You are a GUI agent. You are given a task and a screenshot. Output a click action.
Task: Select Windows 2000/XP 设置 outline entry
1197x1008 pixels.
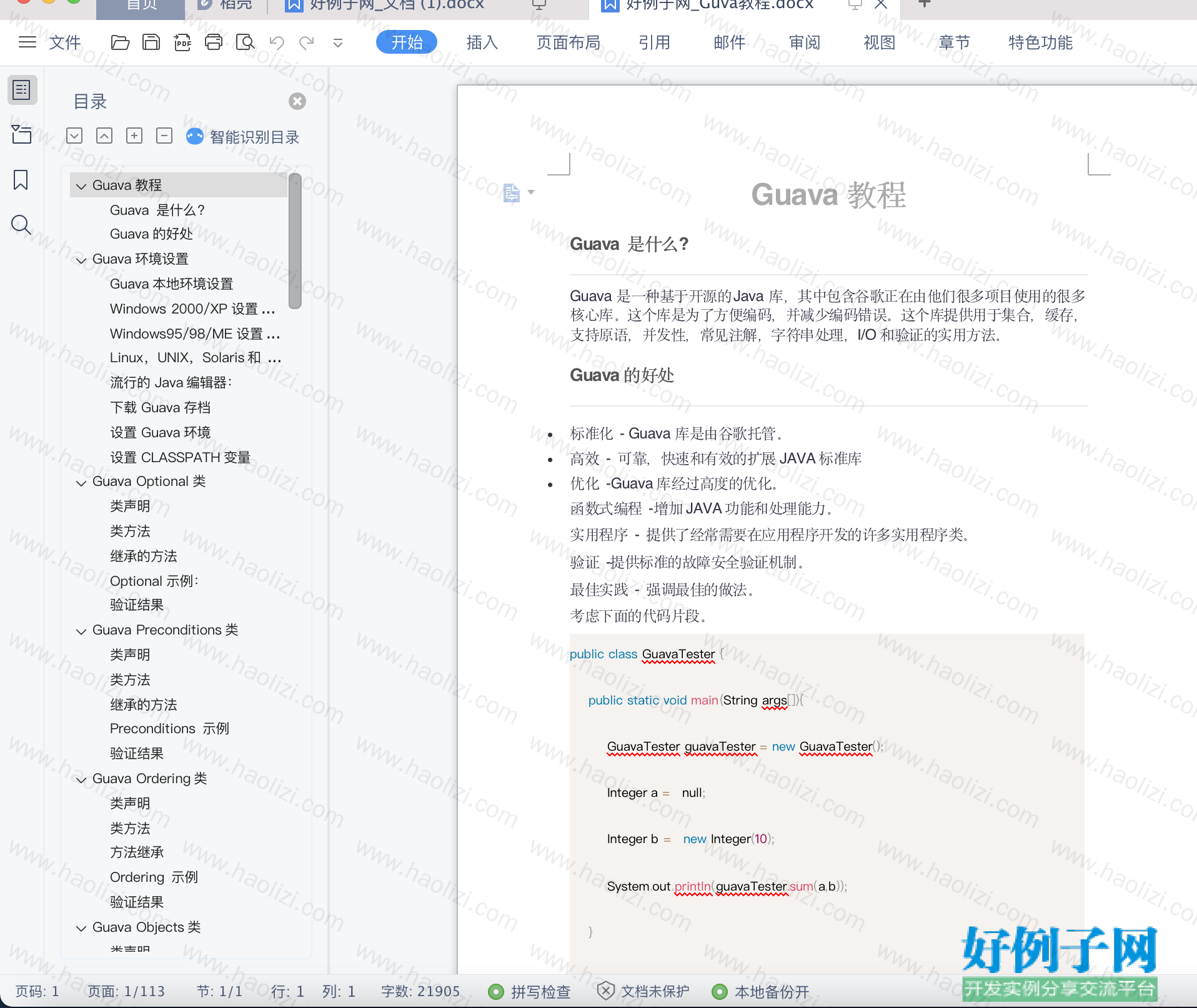pyautogui.click(x=192, y=309)
